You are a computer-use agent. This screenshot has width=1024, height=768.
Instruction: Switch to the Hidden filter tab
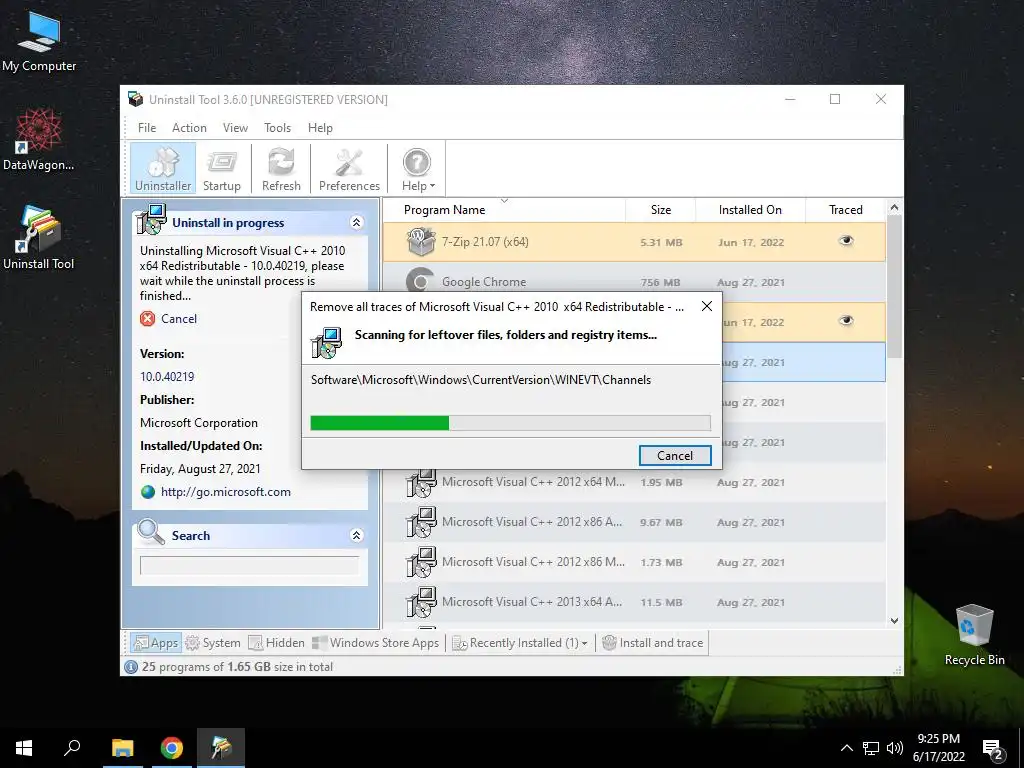(x=276, y=643)
